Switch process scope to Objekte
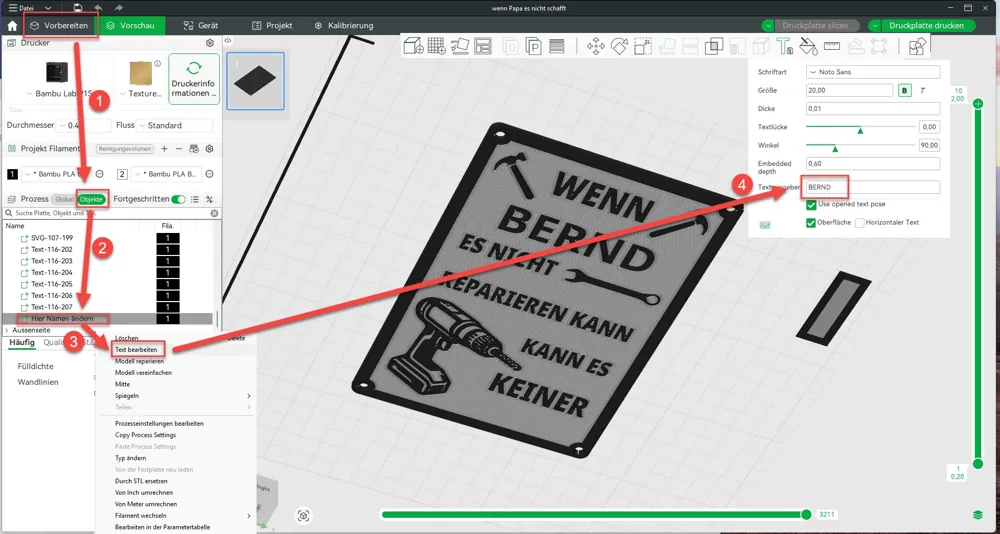The height and width of the screenshot is (534, 1000). coord(91,199)
